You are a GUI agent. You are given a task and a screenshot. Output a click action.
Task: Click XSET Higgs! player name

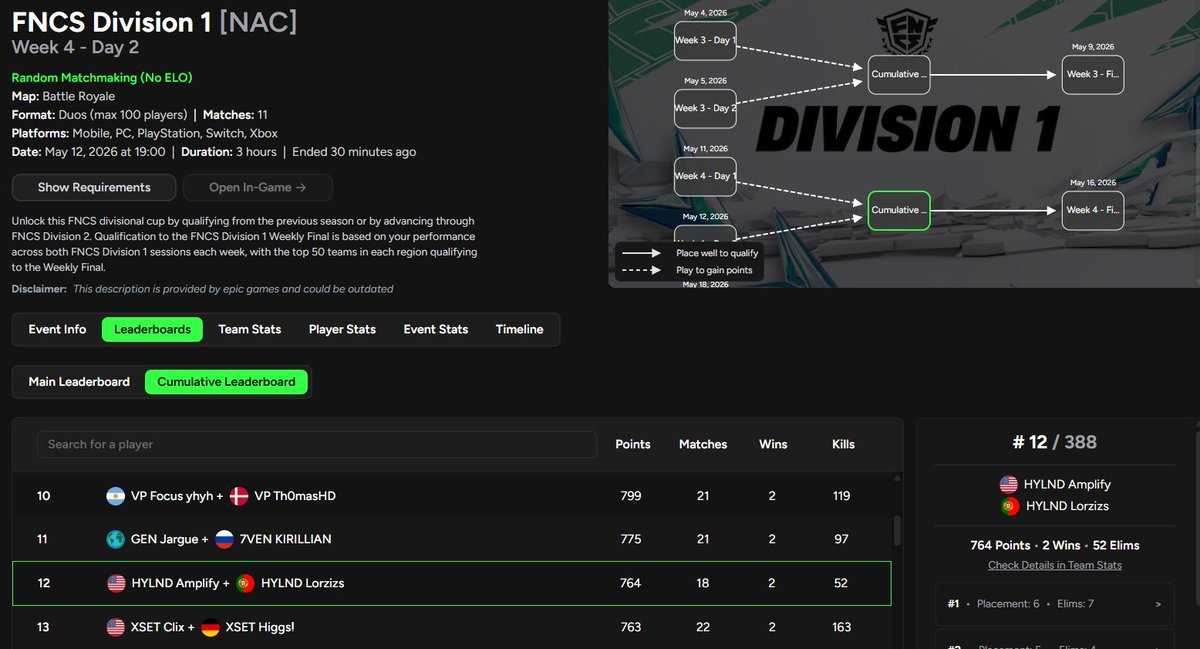(260, 627)
